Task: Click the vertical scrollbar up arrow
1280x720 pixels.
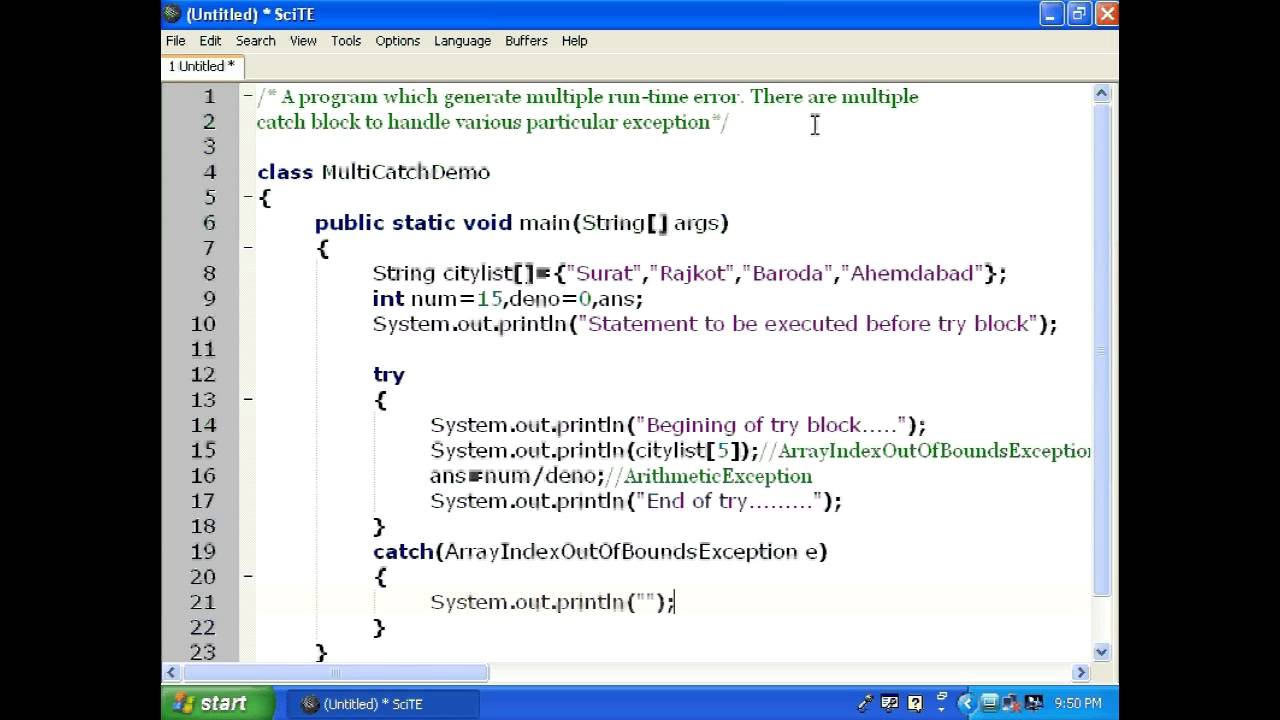Action: tap(1102, 94)
